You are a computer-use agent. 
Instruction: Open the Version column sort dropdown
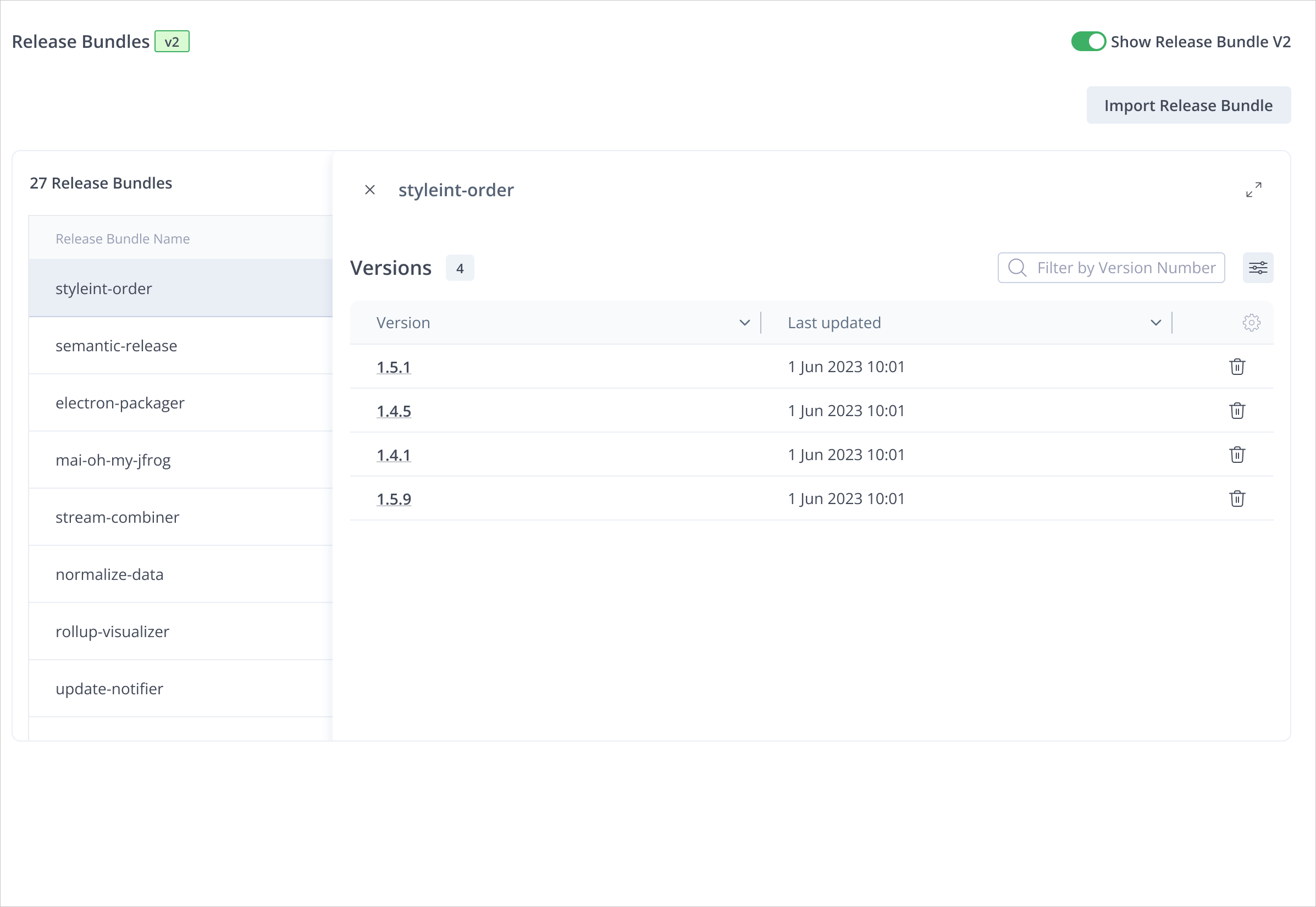coord(744,322)
